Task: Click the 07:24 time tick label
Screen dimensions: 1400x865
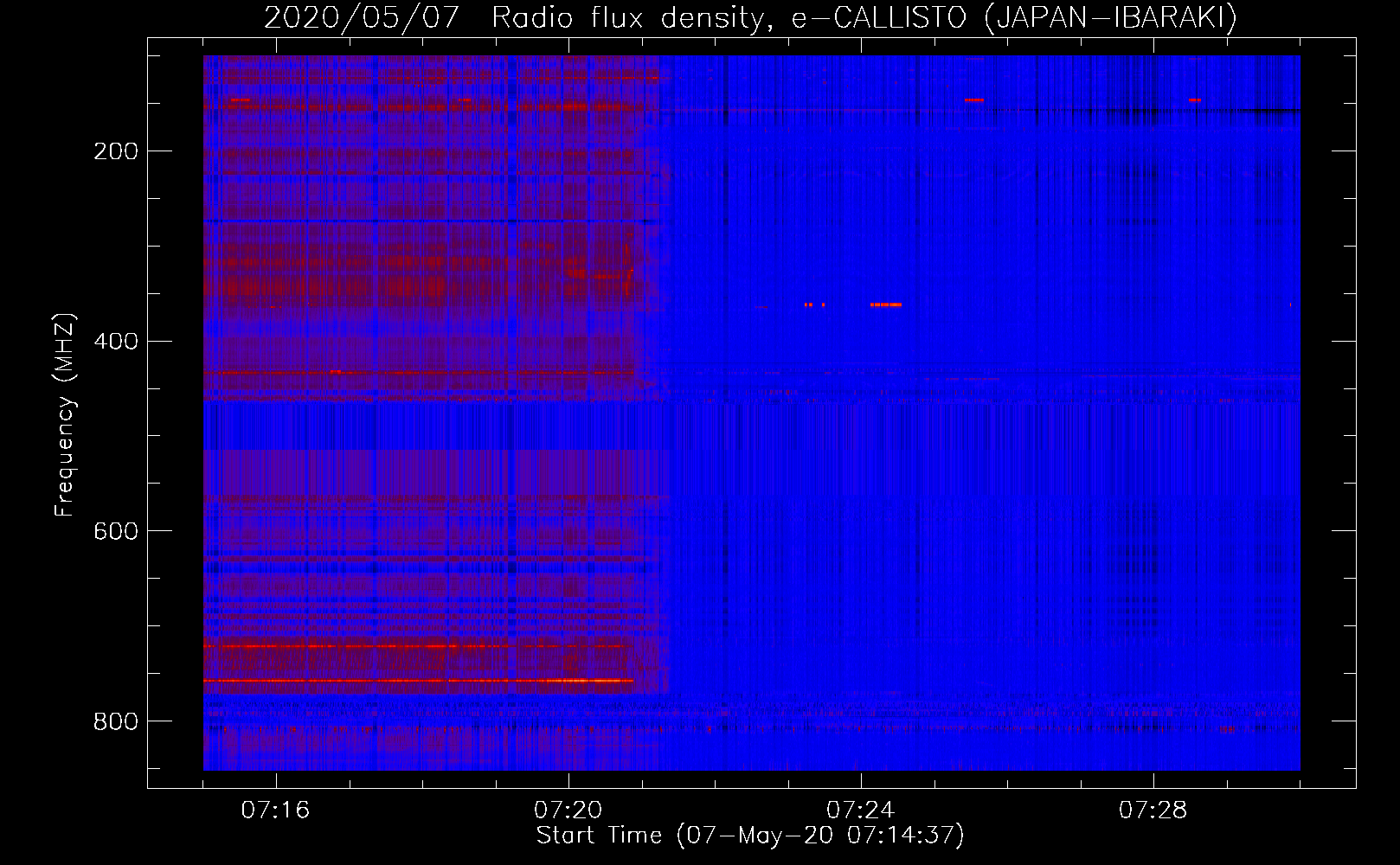Action: (861, 811)
